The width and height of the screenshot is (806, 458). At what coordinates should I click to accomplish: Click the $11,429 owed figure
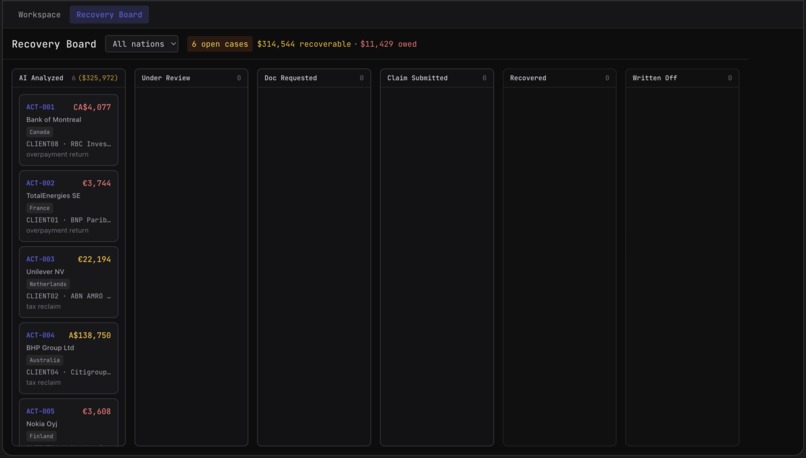point(388,44)
